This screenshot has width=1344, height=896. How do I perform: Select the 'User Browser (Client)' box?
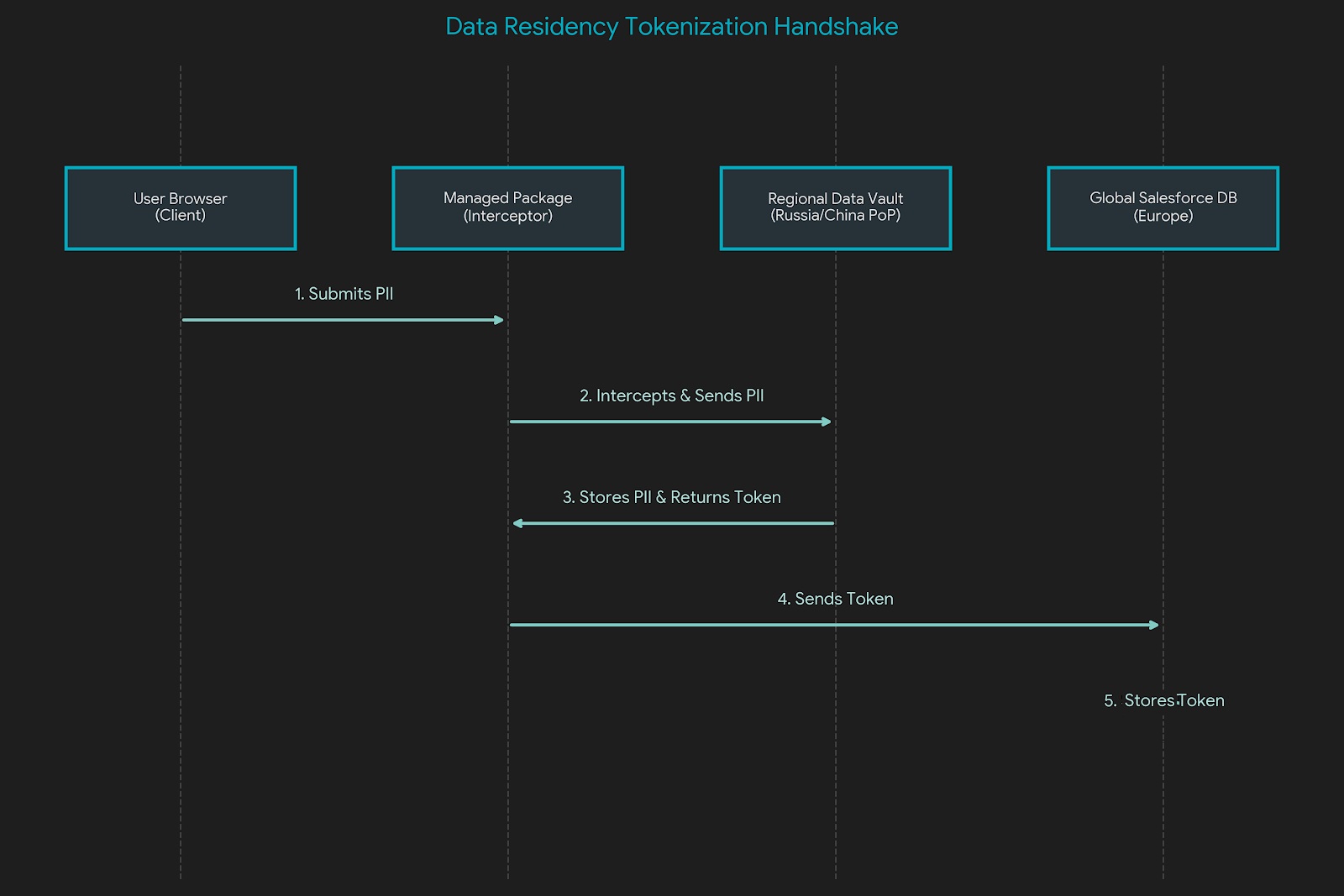pyautogui.click(x=181, y=208)
